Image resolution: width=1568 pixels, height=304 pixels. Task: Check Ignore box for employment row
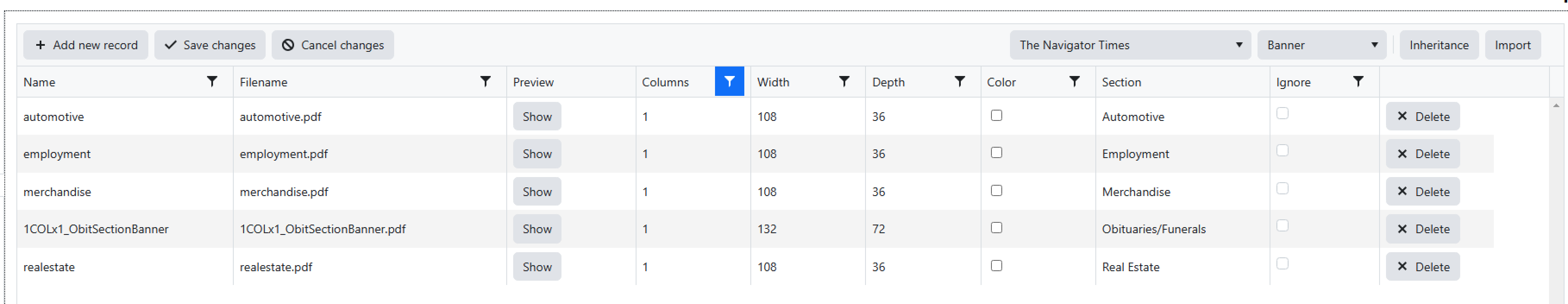tap(1282, 150)
